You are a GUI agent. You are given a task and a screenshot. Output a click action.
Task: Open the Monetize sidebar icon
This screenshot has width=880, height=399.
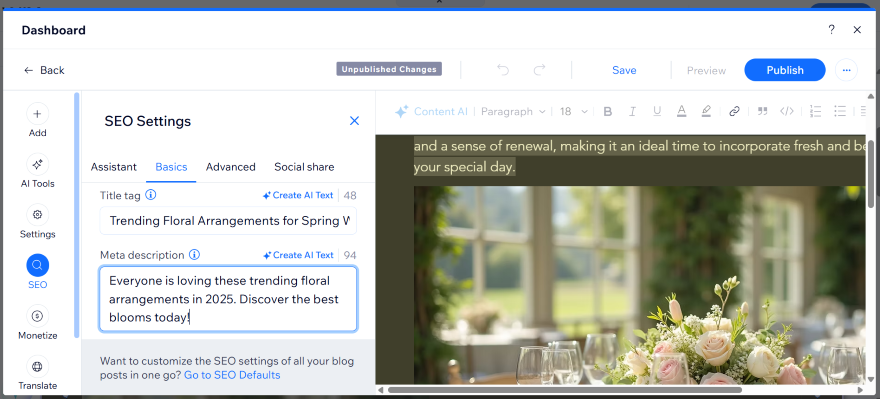point(38,316)
